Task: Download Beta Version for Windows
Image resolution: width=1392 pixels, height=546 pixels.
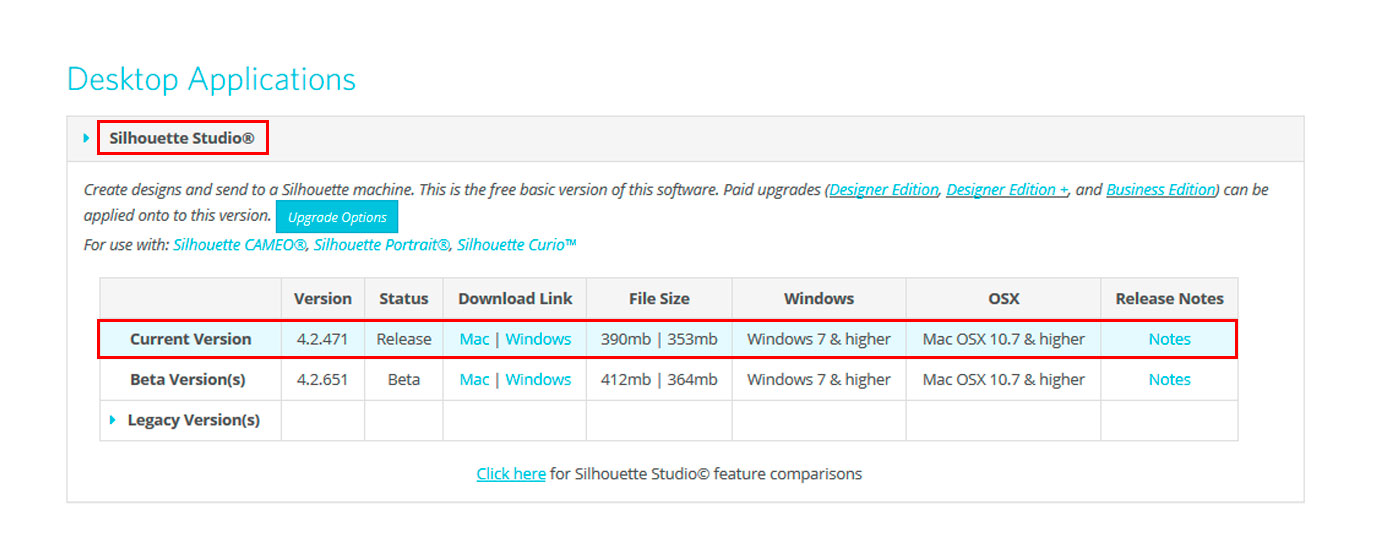Action: point(538,379)
